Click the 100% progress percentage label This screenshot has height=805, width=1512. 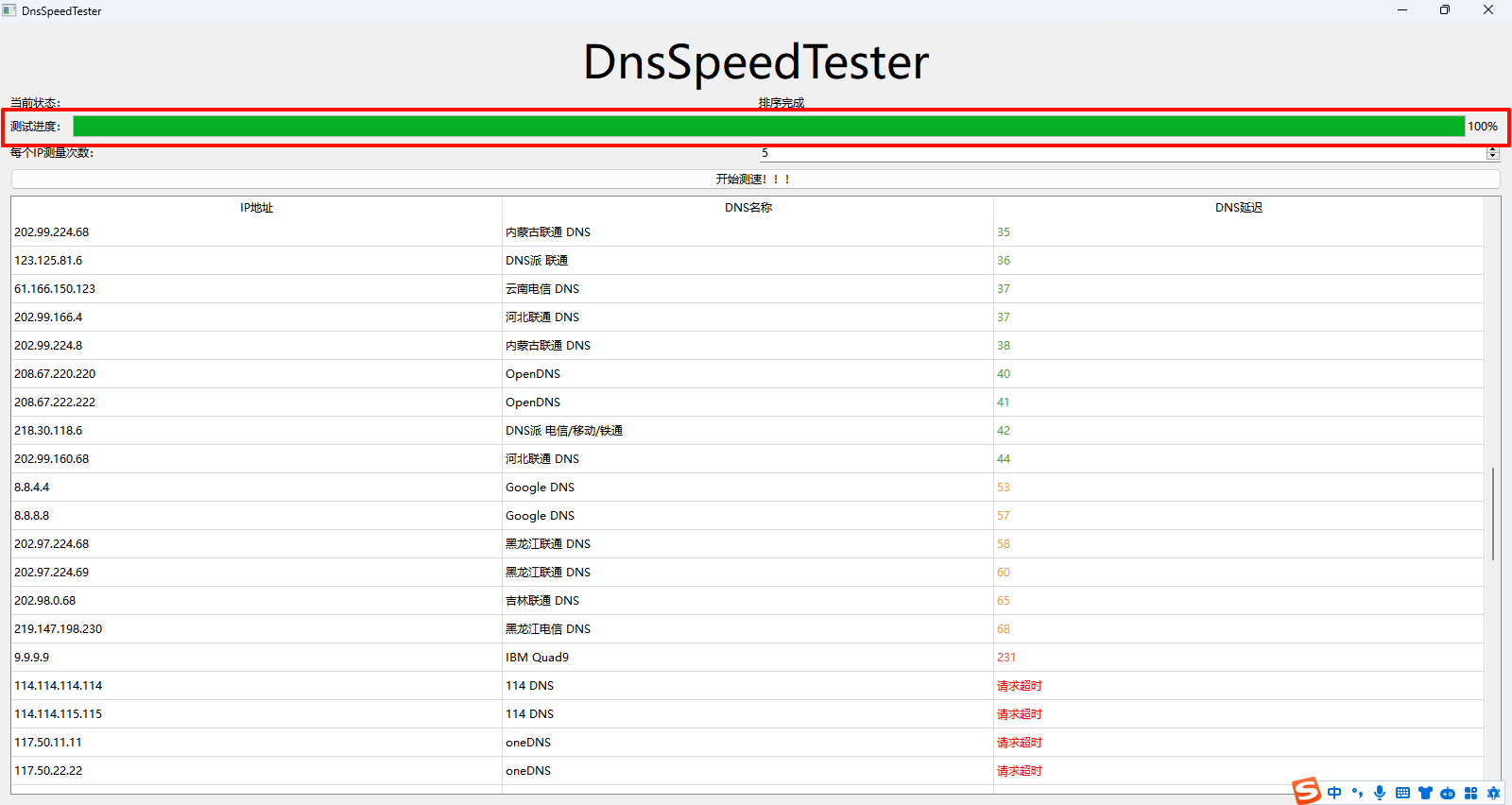pos(1483,126)
